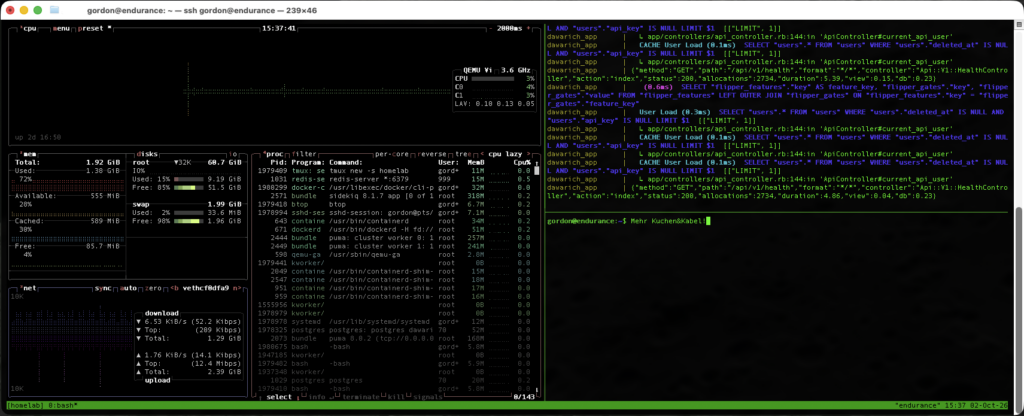Screen dimensions: 1024x416
Task: Select previous sort column left arrow
Action: point(484,154)
